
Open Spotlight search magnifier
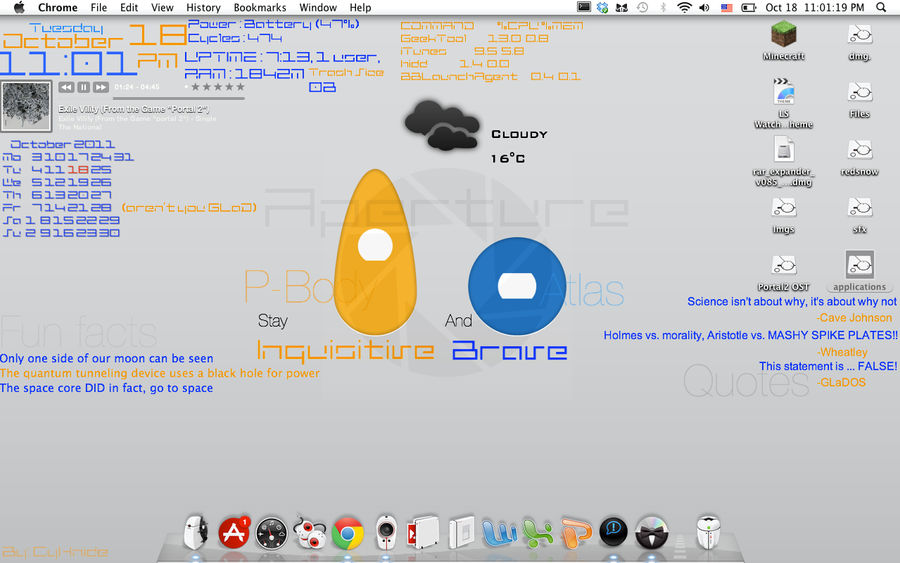pos(881,7)
